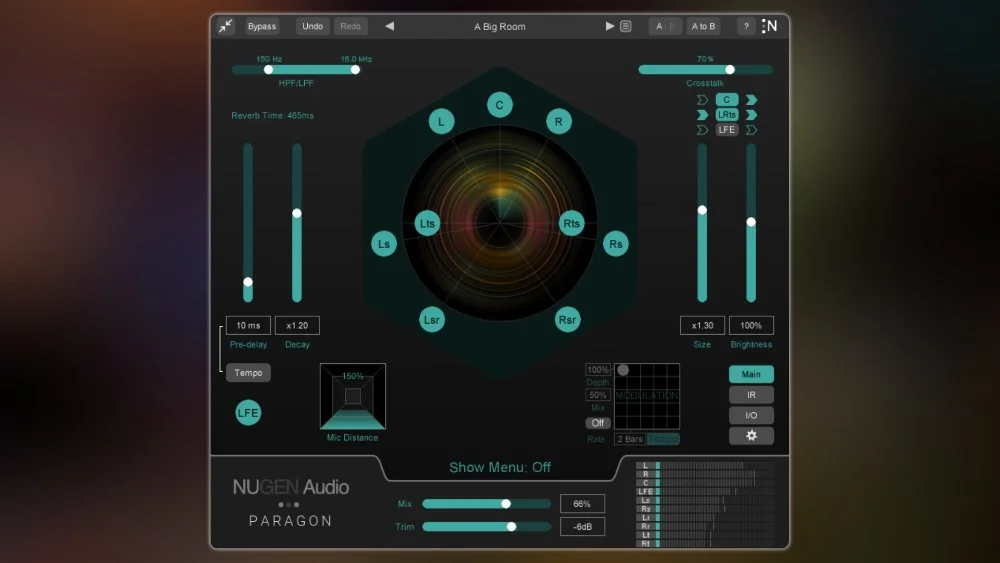Select the C speaker node
This screenshot has width=1000, height=563.
coord(499,105)
